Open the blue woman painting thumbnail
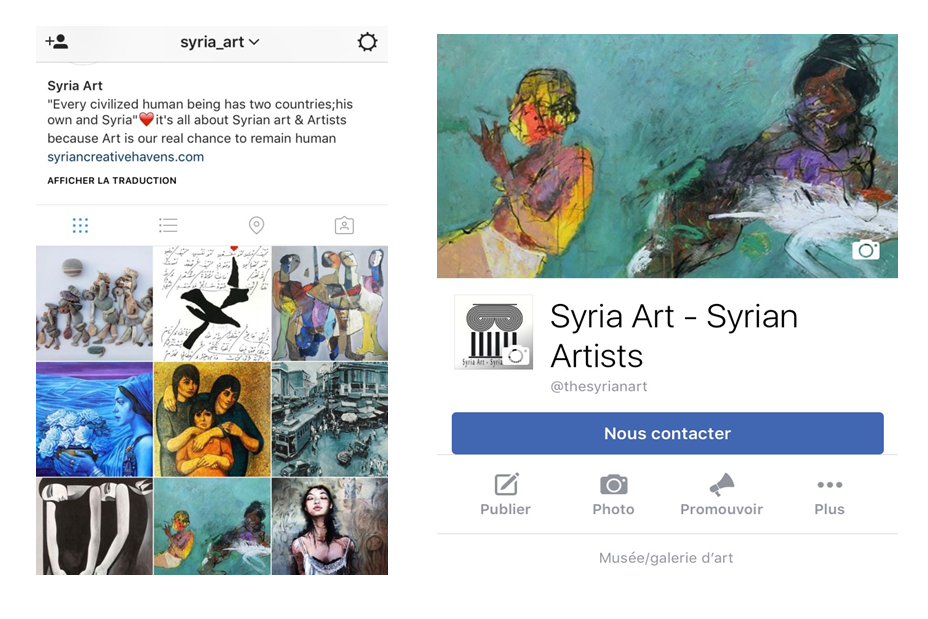Screen dimensions: 928x619 (x=94, y=419)
